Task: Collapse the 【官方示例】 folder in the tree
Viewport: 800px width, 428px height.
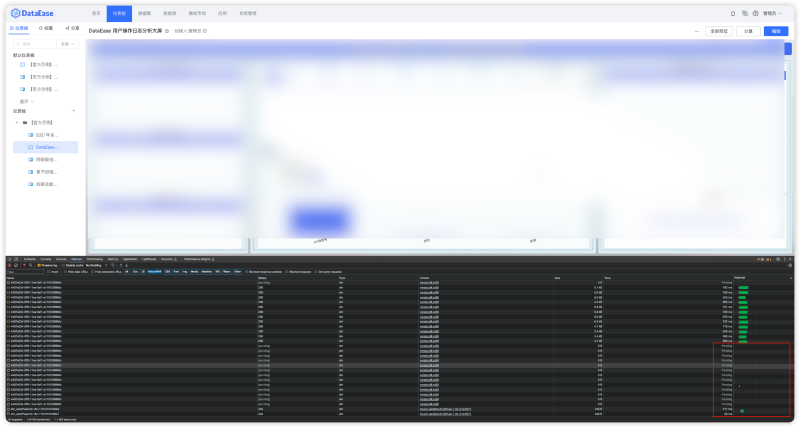Action: [17, 123]
